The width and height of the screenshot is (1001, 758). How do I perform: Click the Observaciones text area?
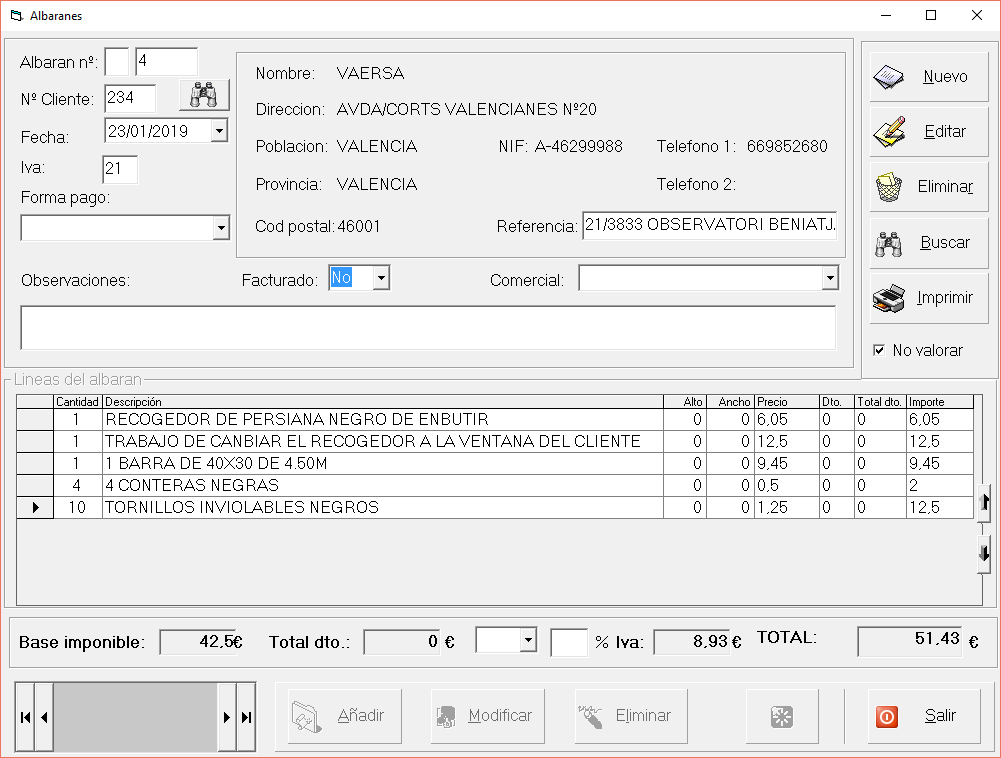(x=428, y=328)
